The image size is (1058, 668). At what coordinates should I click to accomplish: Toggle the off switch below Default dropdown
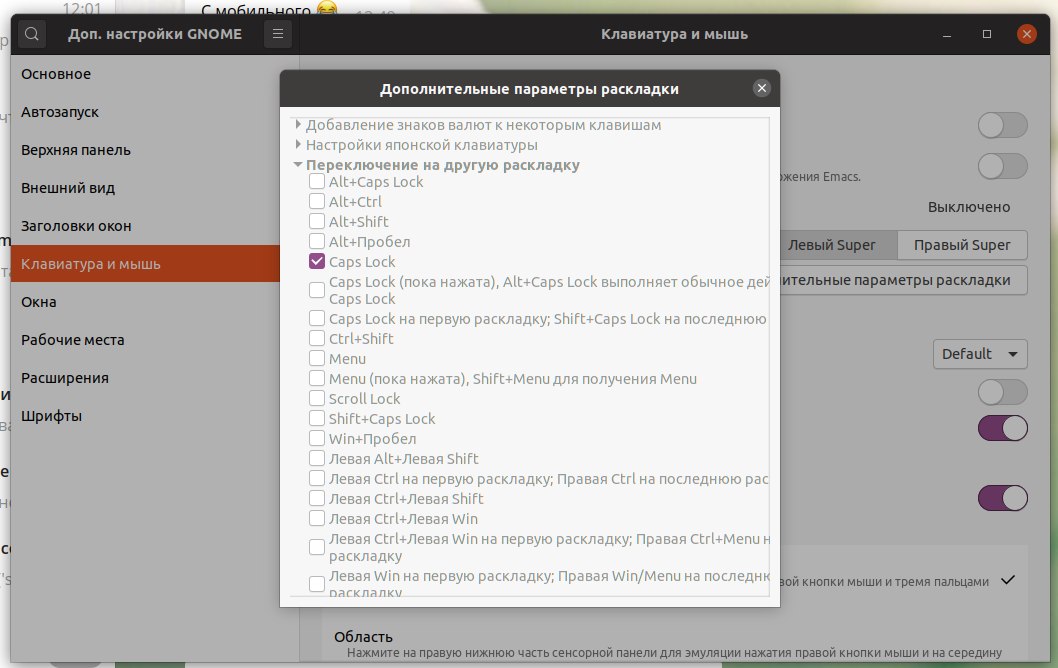click(1003, 392)
